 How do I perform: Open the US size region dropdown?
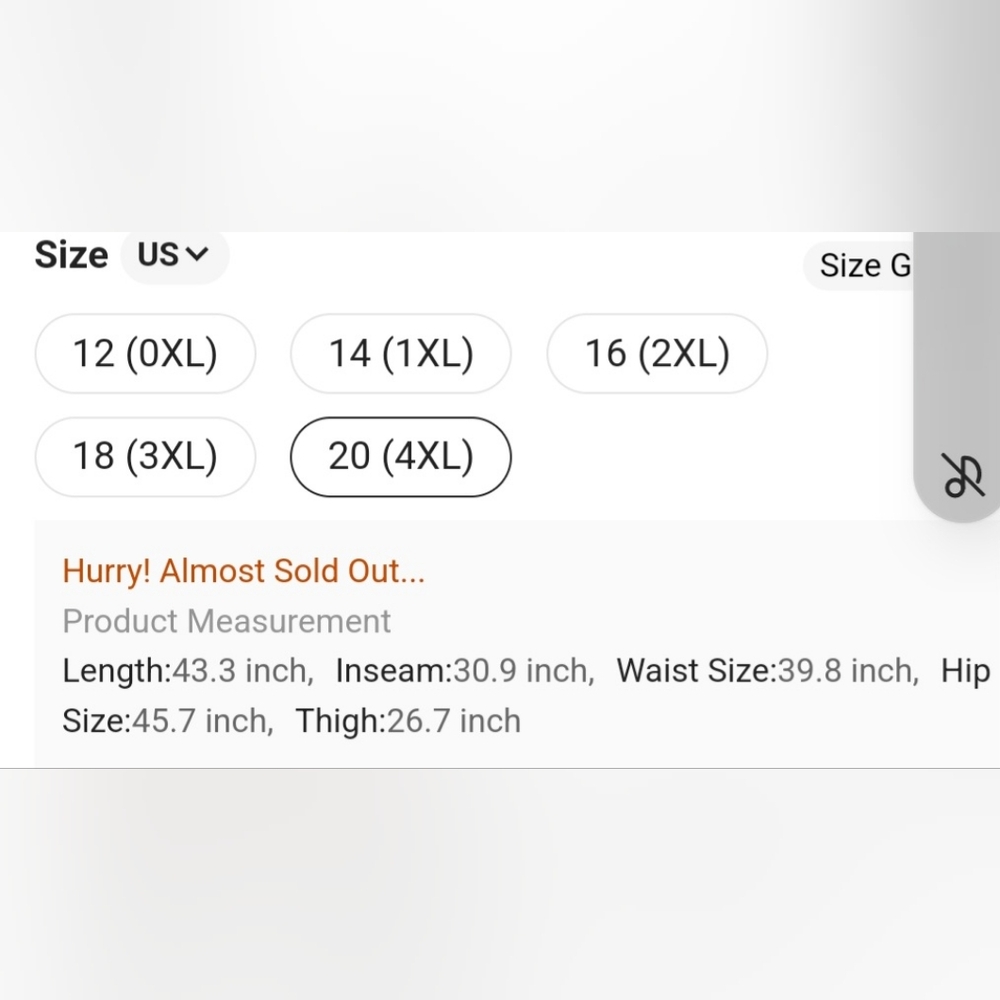tap(174, 255)
